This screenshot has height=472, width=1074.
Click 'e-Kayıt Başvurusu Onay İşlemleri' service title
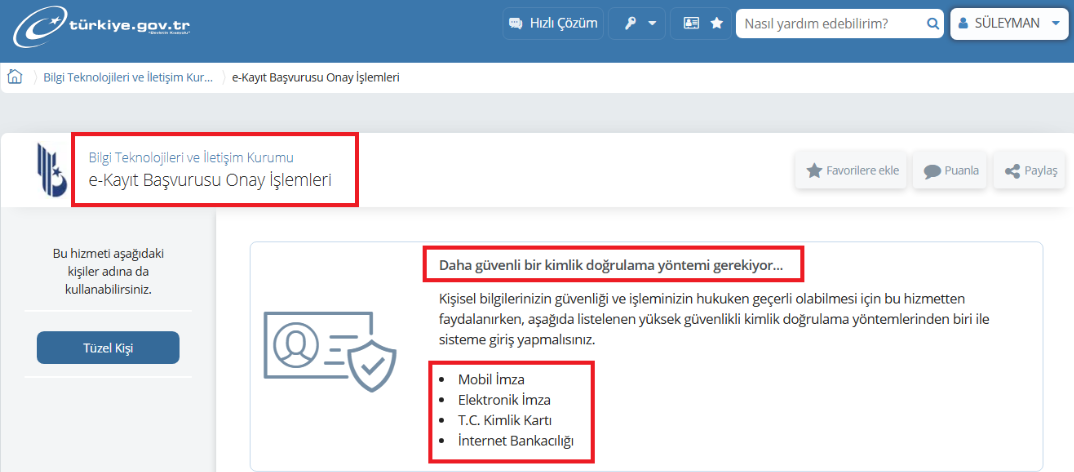coord(210,182)
